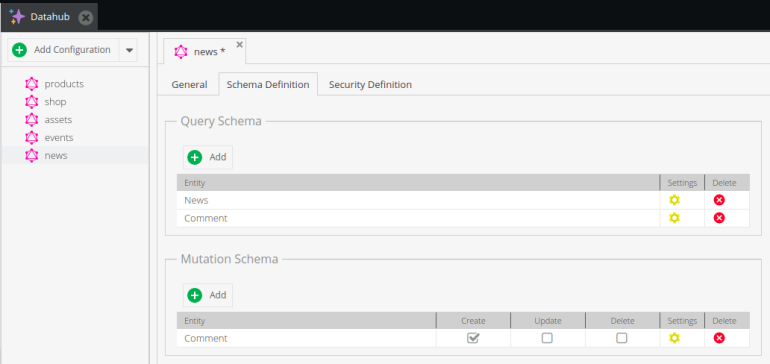Delete the Comment entity in Query Schema

point(719,218)
